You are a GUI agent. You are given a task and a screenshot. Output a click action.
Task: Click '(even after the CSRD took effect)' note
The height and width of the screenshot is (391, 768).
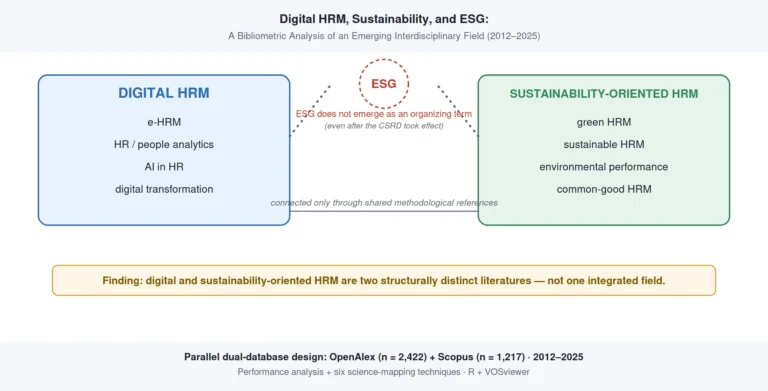(384, 126)
